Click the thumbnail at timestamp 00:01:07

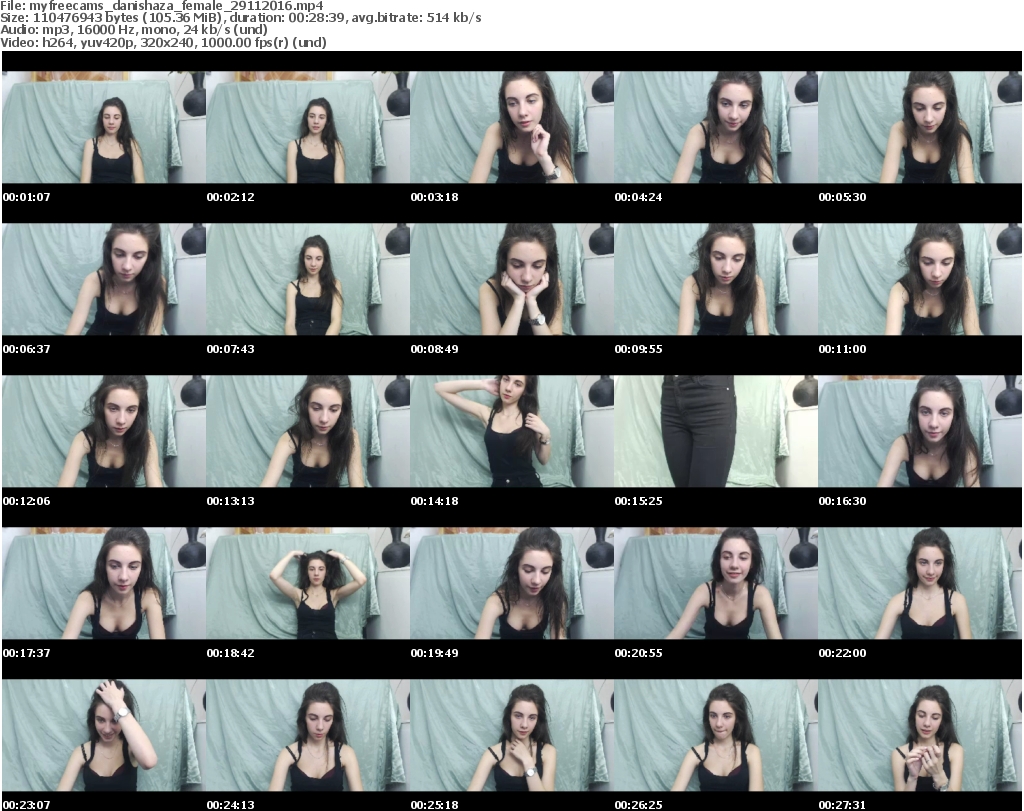[103, 127]
